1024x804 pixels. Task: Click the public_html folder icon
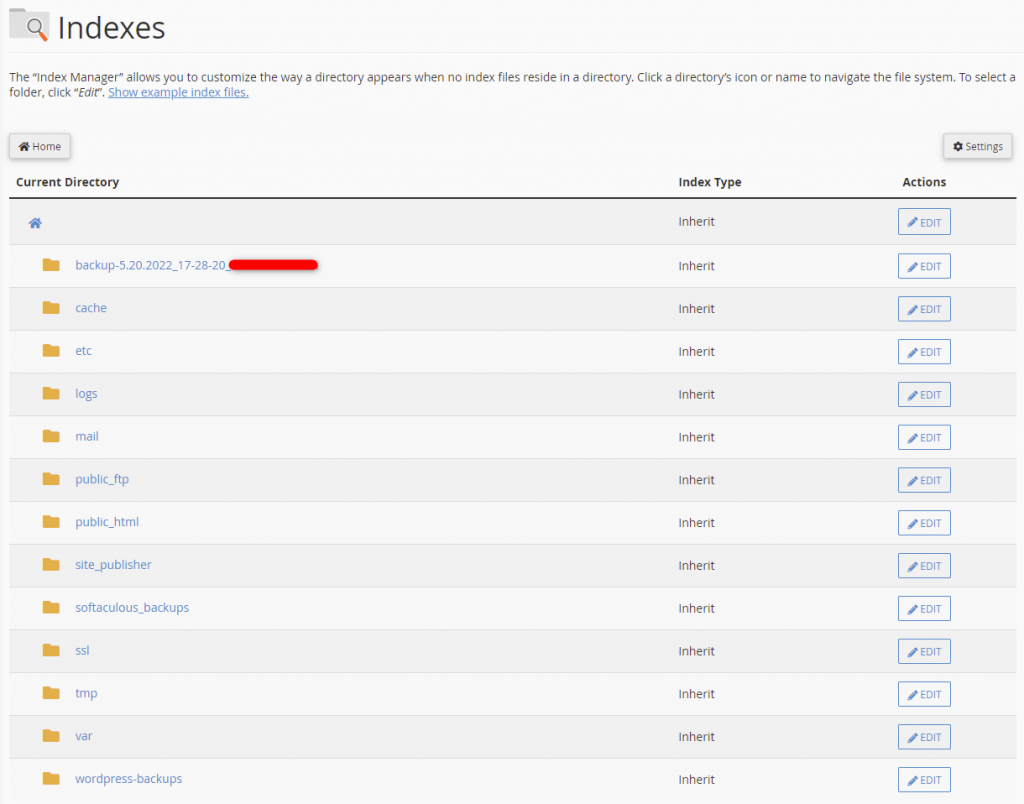tap(51, 521)
